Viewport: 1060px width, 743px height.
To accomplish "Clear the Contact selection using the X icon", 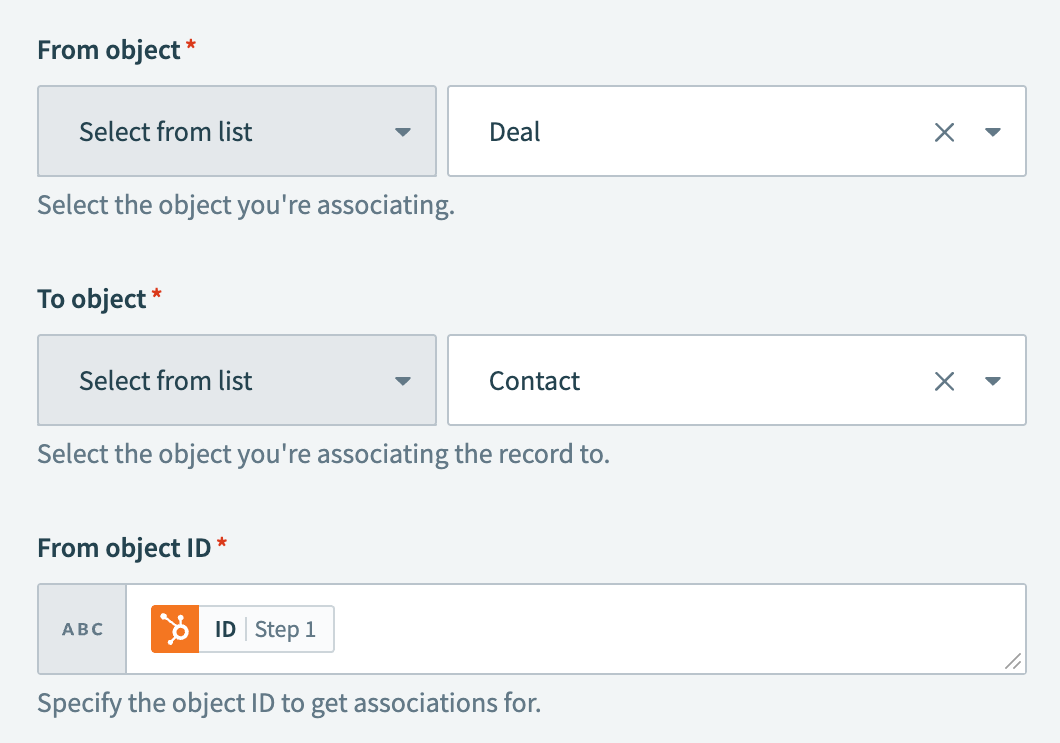I will (x=944, y=380).
